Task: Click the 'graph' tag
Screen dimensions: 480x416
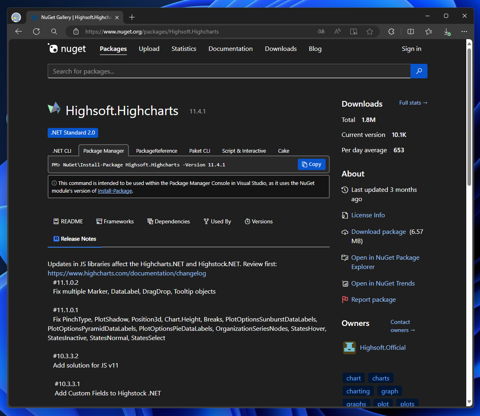Action: pos(389,391)
